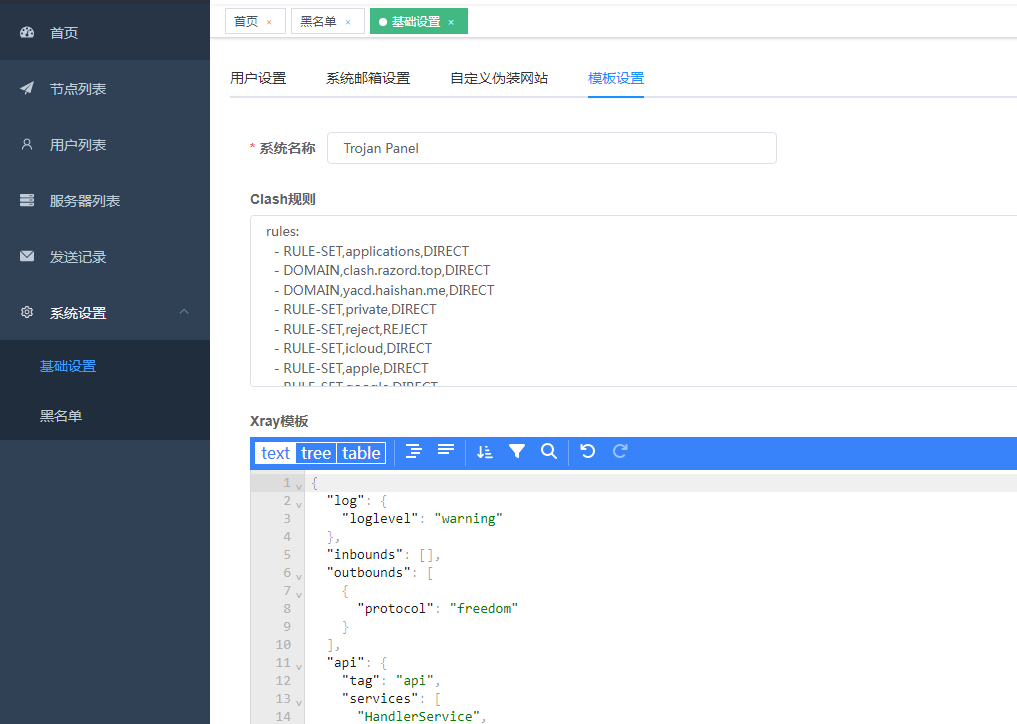
Task: Switch to the 用户设置 tab
Action: pyautogui.click(x=258, y=78)
